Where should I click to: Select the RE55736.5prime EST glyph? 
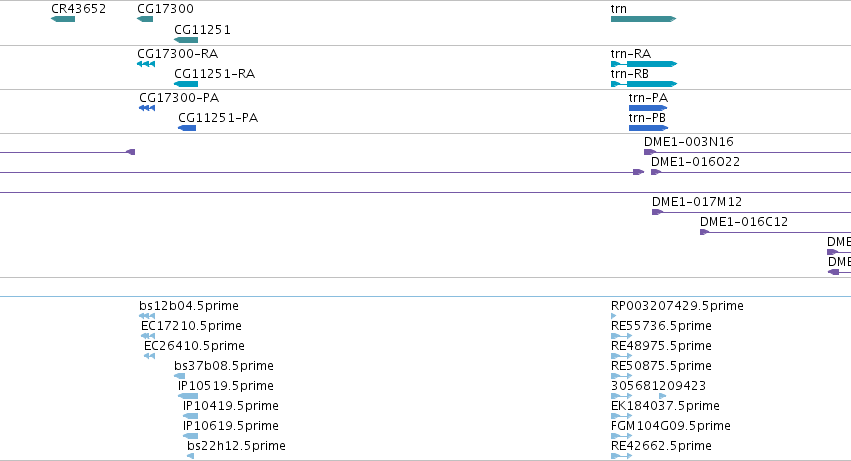[621, 336]
